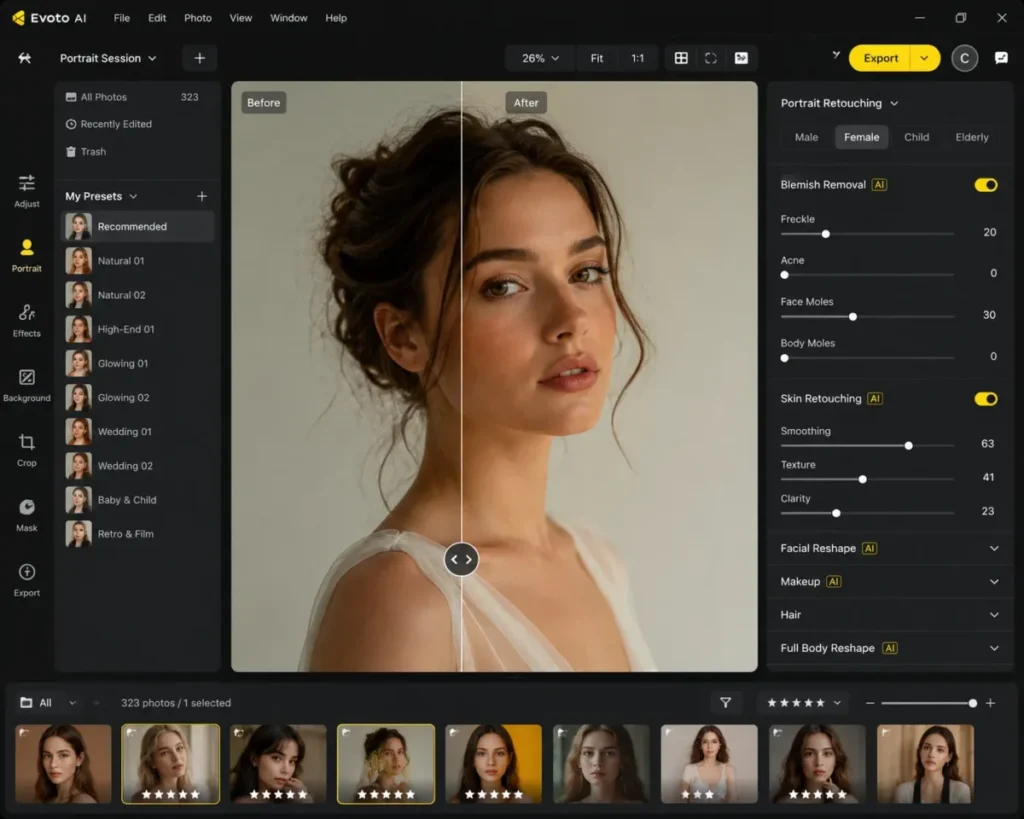Apply the Recommended preset
The height and width of the screenshot is (819, 1024).
138,227
